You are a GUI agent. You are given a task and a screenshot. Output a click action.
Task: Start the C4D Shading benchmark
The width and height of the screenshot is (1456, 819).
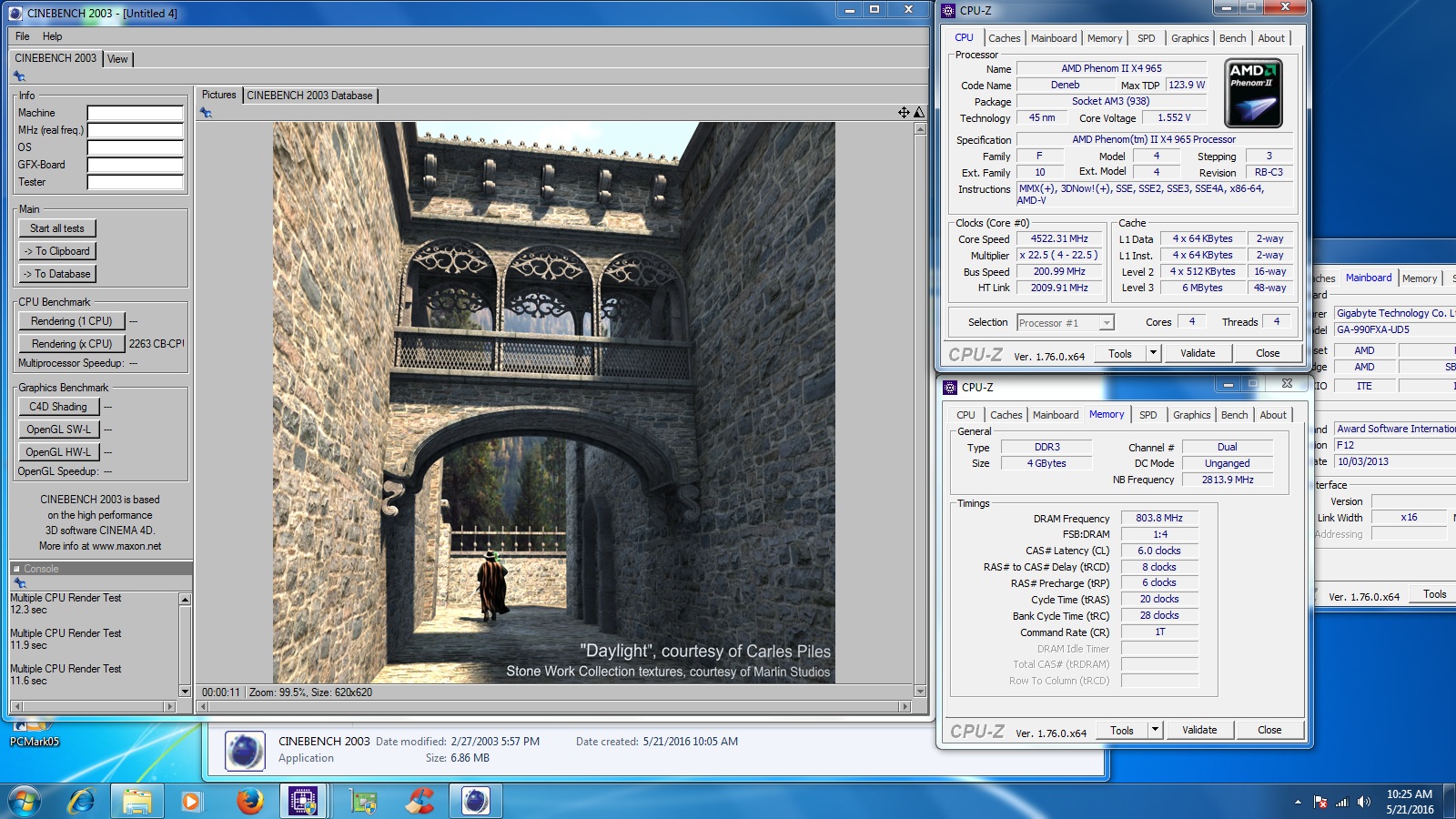tap(58, 407)
